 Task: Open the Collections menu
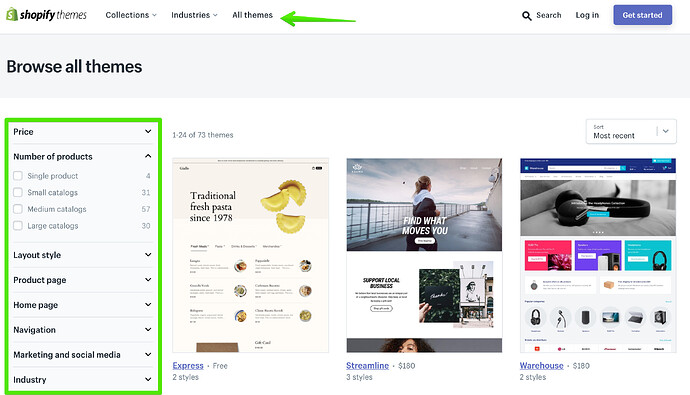click(131, 15)
